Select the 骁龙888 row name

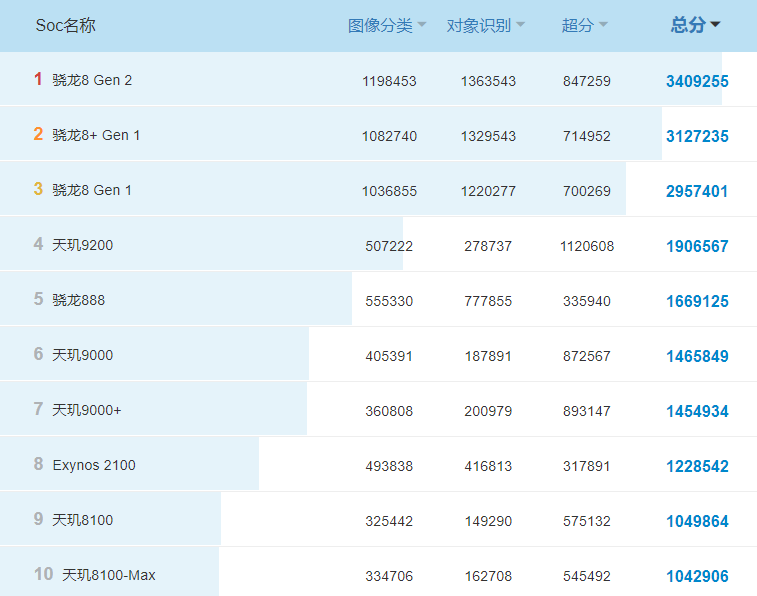(x=79, y=300)
